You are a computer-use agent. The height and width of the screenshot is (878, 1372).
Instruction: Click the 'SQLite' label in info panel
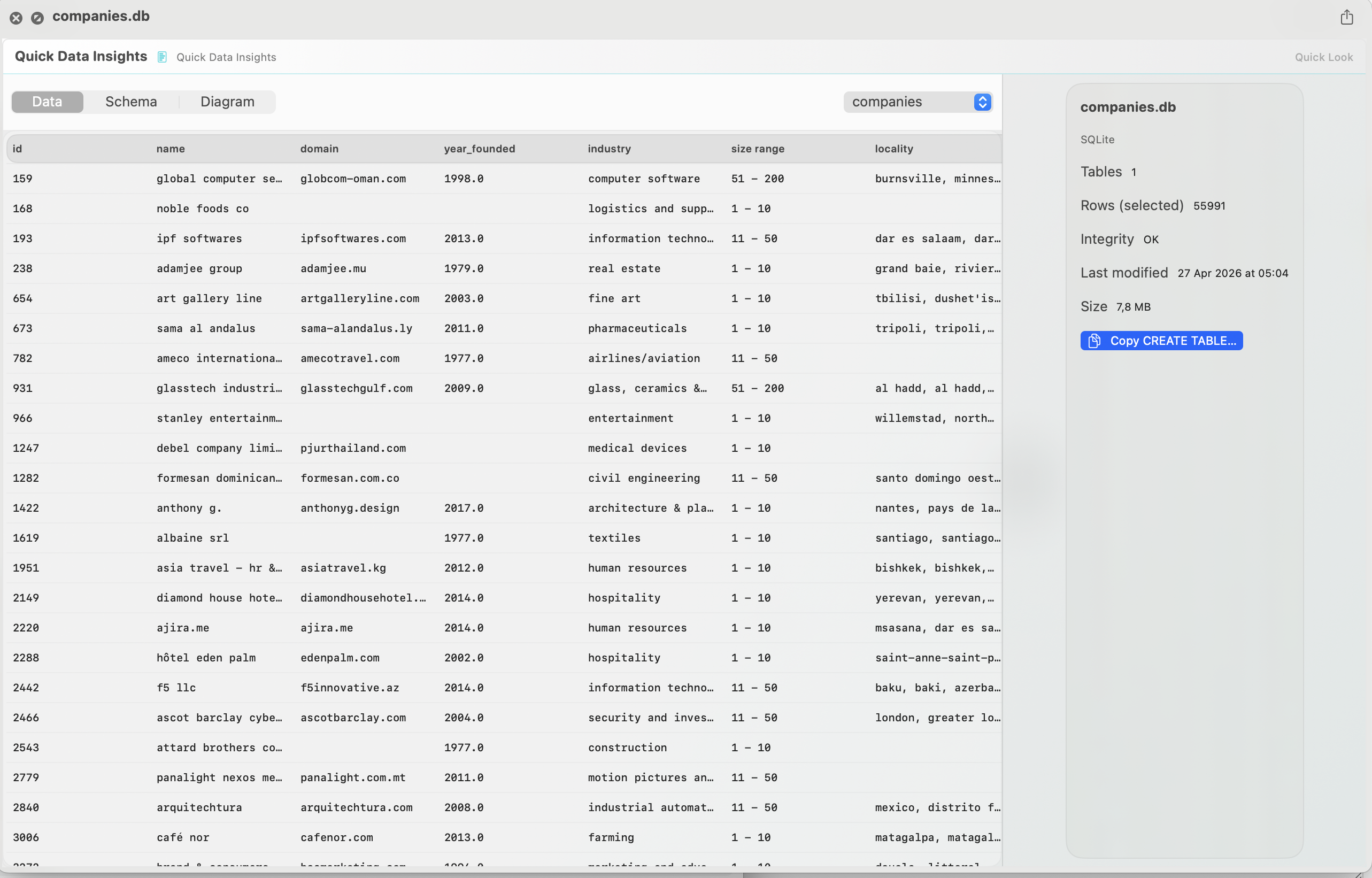(1097, 140)
